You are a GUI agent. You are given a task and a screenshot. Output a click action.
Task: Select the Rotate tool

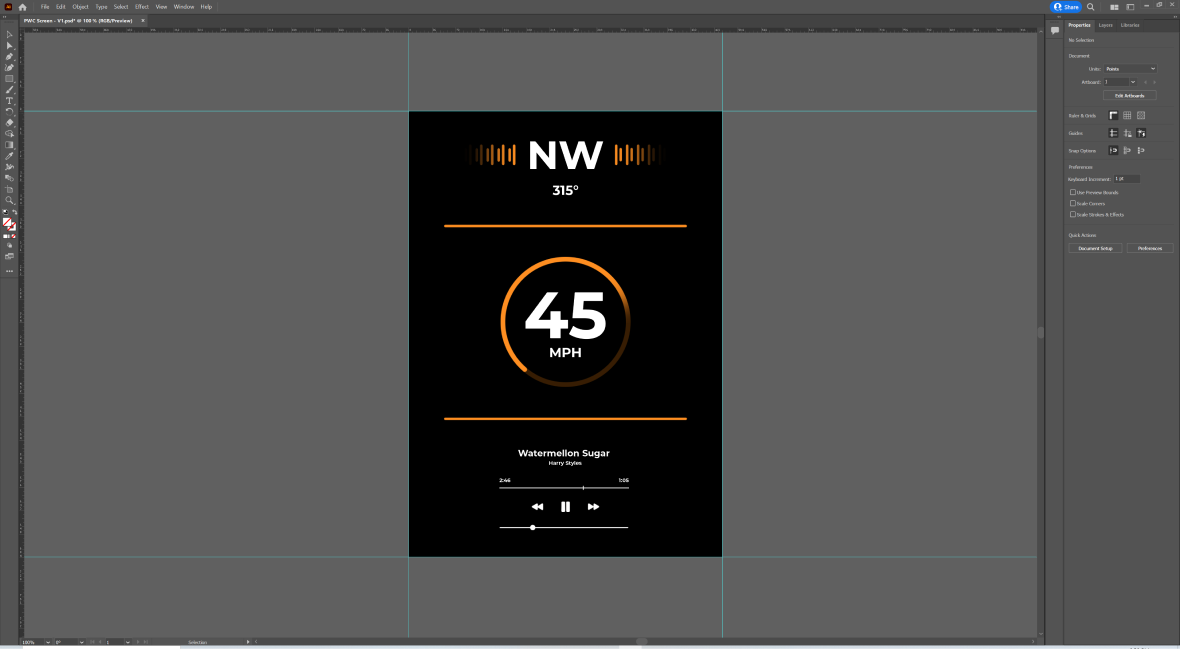pos(9,111)
